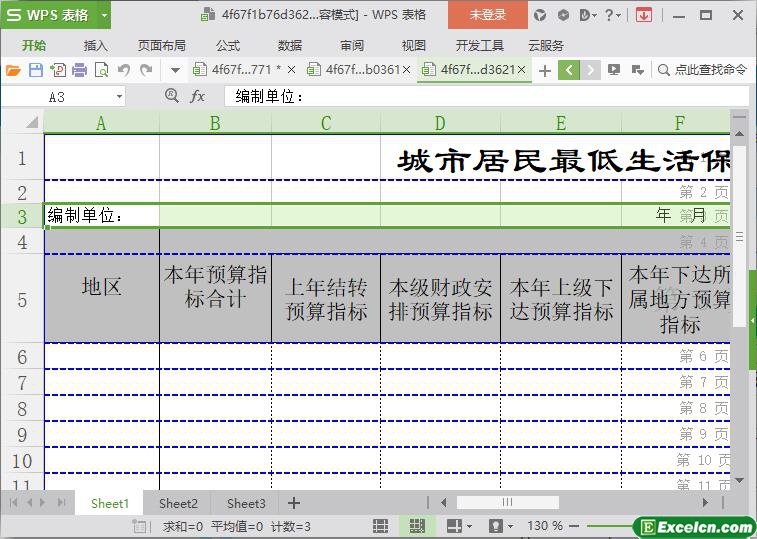Click the Open folder icon
Image resolution: width=757 pixels, height=539 pixels.
13,70
